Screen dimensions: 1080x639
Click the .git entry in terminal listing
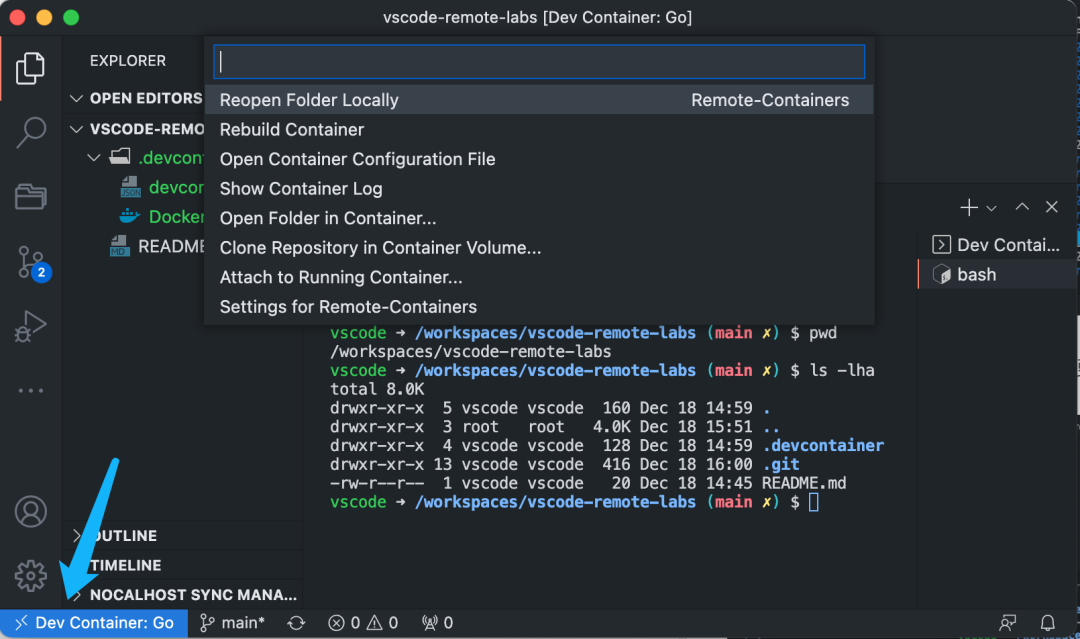[x=781, y=464]
